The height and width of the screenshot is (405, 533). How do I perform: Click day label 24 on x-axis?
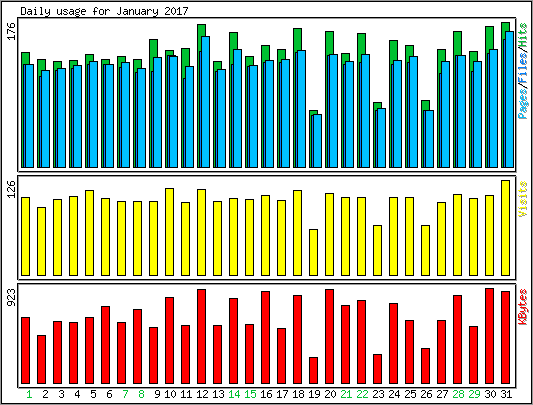tap(394, 394)
